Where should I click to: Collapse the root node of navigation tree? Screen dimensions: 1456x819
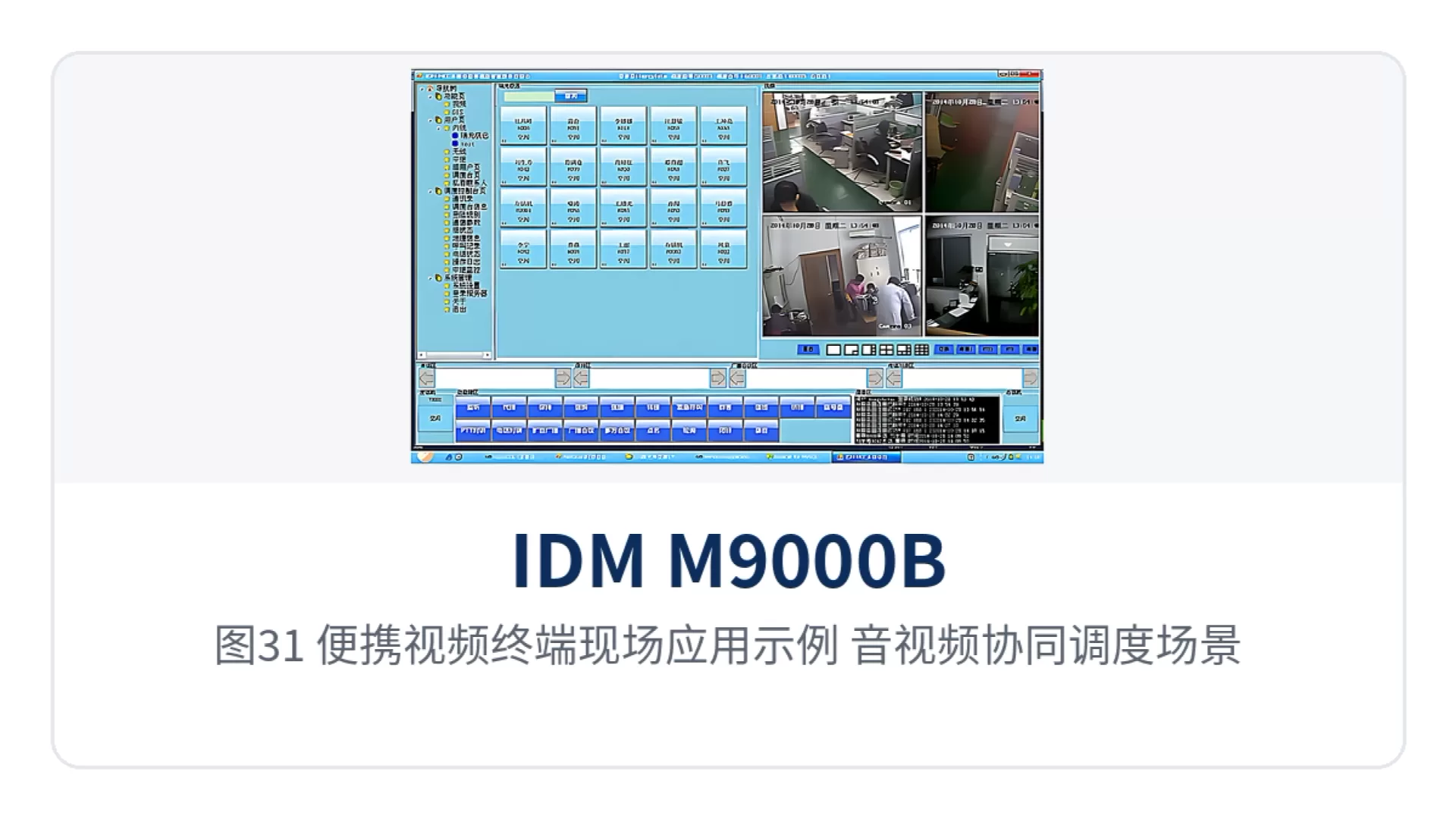tap(422, 89)
